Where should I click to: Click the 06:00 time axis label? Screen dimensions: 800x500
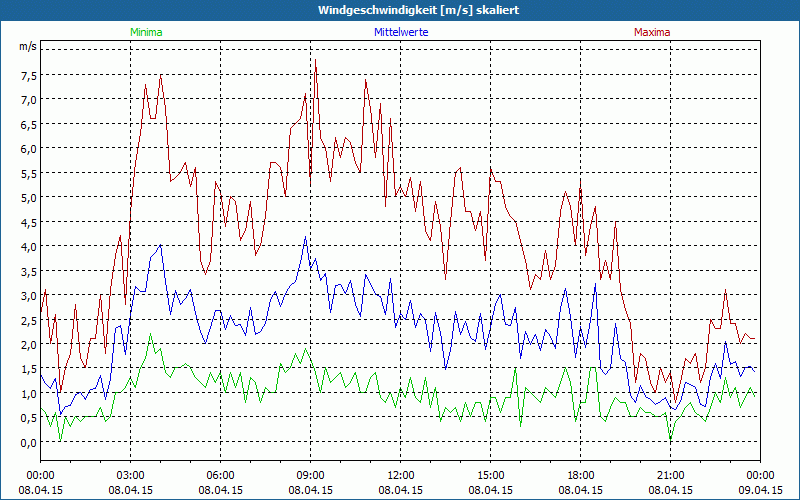(x=220, y=476)
